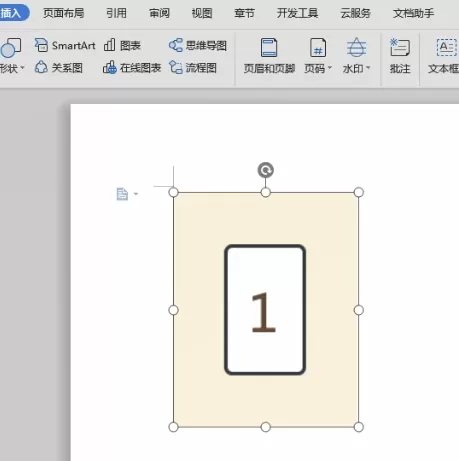459x461 pixels.
Task: Select the inserted image with number 1
Action: (x=266, y=310)
